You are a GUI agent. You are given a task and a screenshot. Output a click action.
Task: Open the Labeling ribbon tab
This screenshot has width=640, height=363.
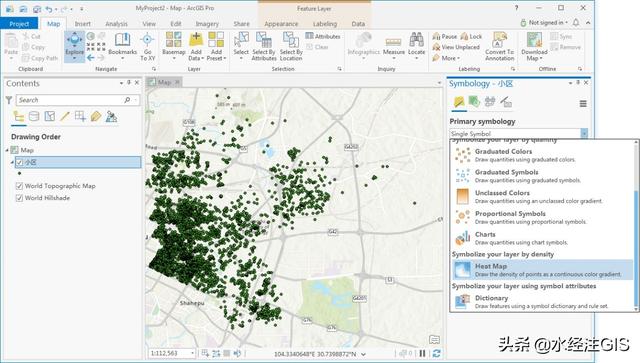(x=325, y=24)
